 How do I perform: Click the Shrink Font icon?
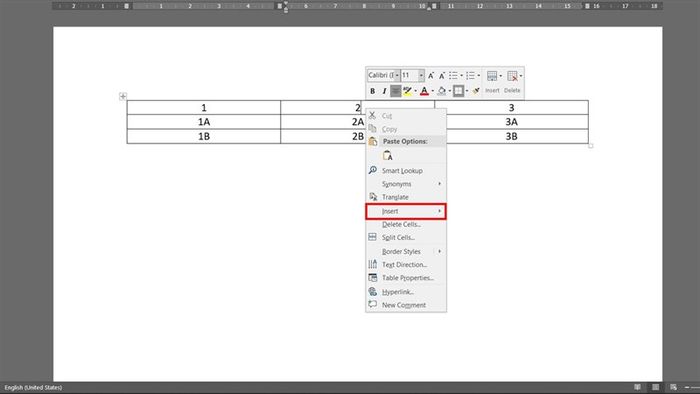coord(442,76)
